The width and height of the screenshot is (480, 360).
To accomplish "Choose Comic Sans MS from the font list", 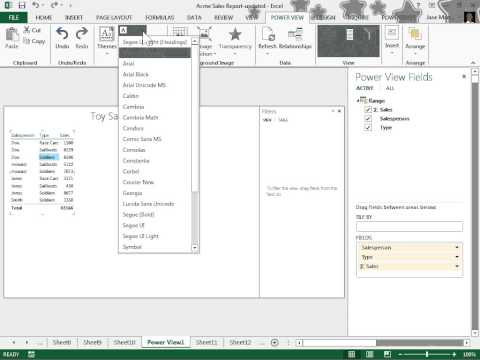I will pos(155,139).
